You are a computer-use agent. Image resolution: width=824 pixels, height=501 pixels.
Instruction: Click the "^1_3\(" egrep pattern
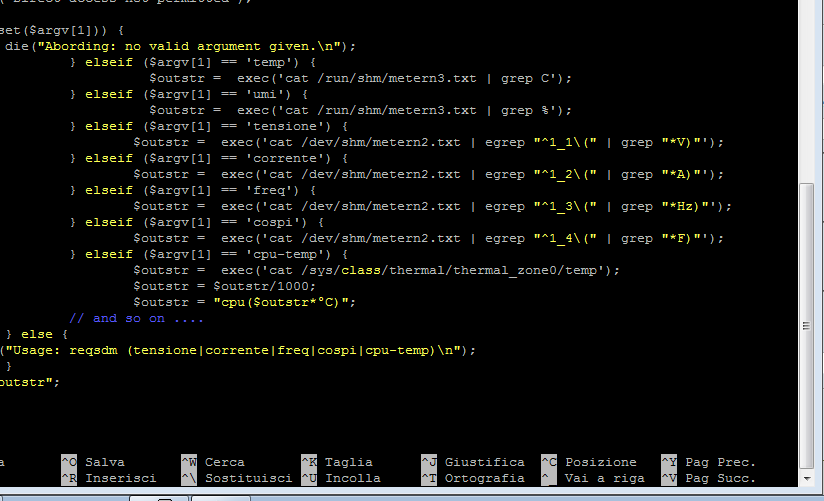[565, 207]
